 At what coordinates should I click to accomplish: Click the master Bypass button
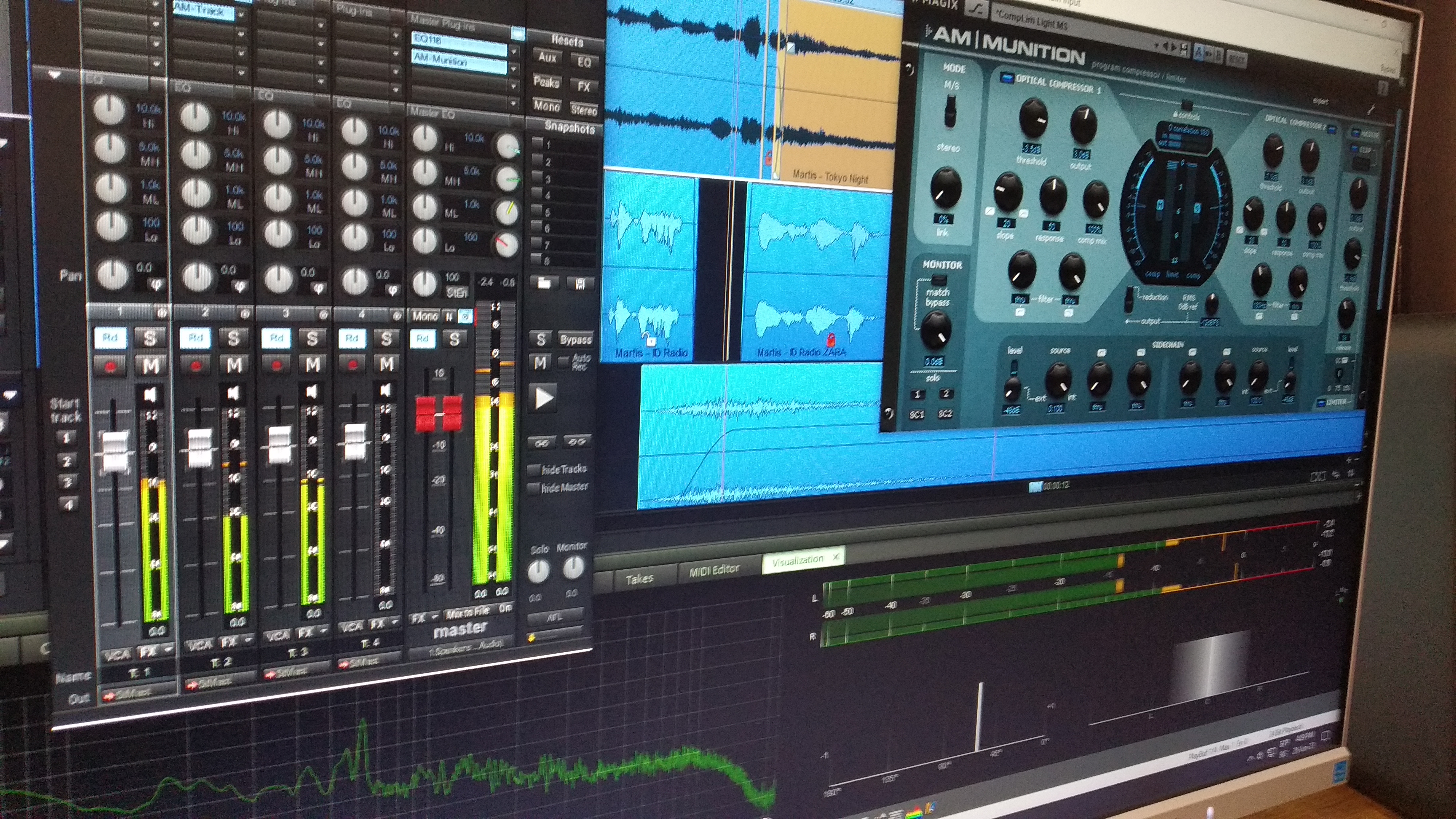pos(576,340)
